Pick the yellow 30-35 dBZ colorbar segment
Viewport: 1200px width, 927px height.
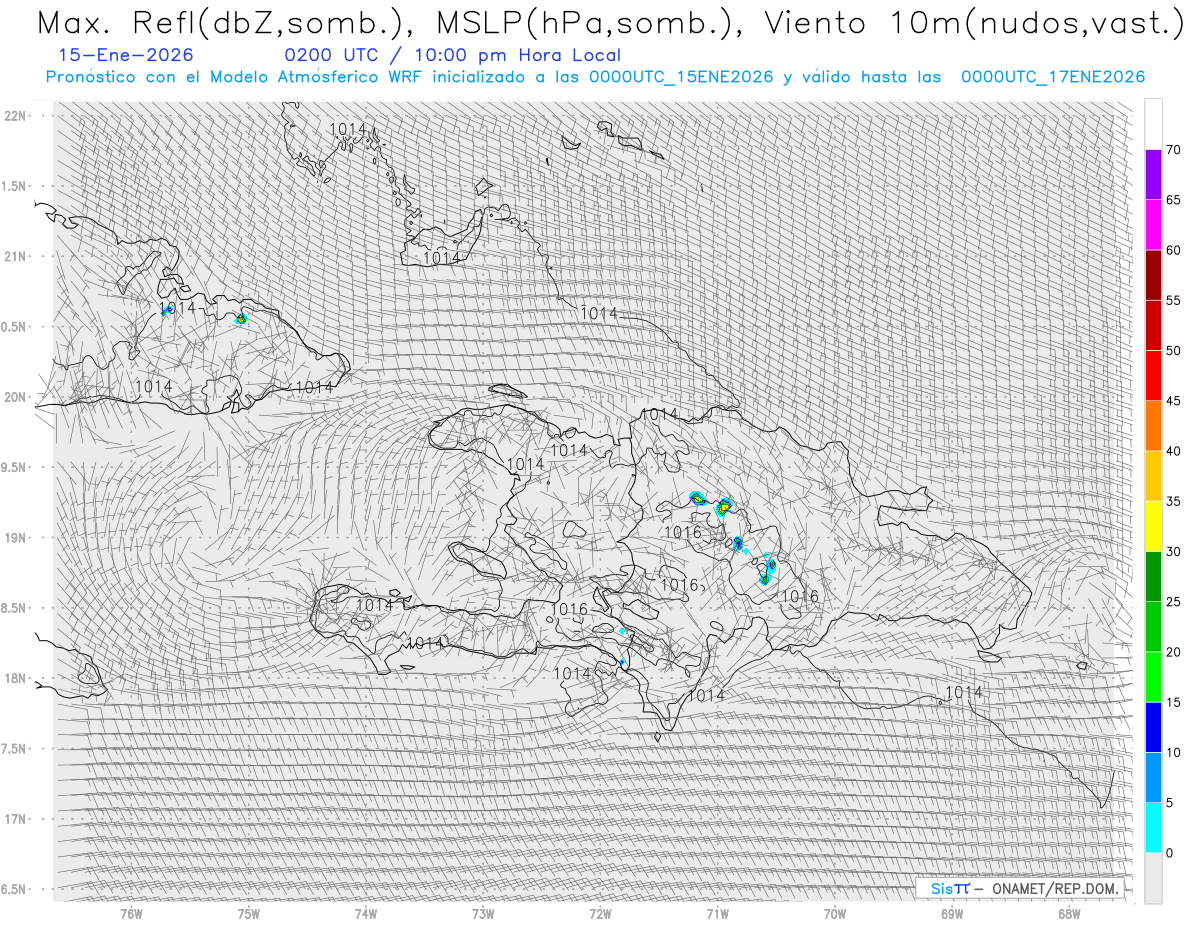point(1153,526)
